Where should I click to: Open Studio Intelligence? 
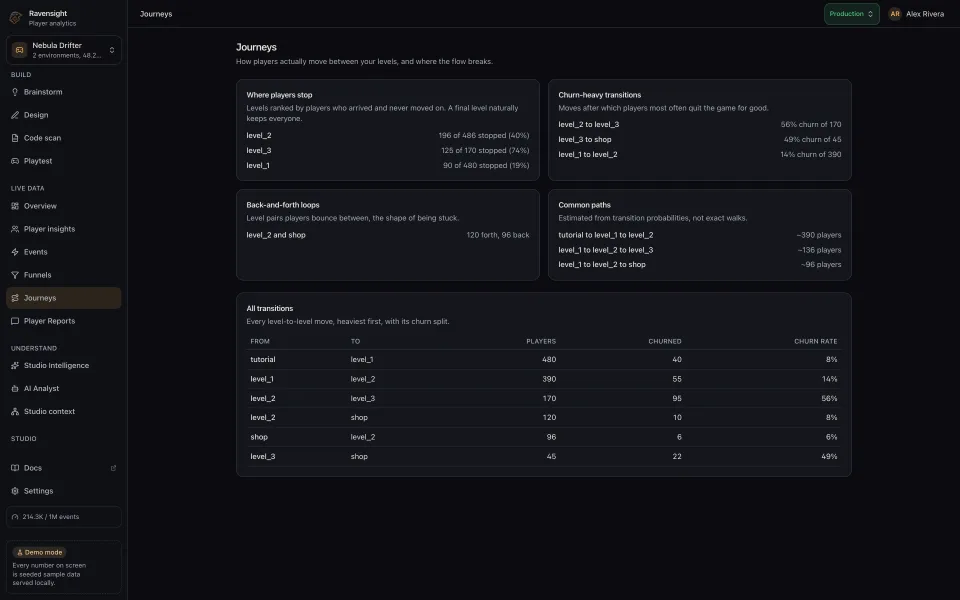click(64, 366)
